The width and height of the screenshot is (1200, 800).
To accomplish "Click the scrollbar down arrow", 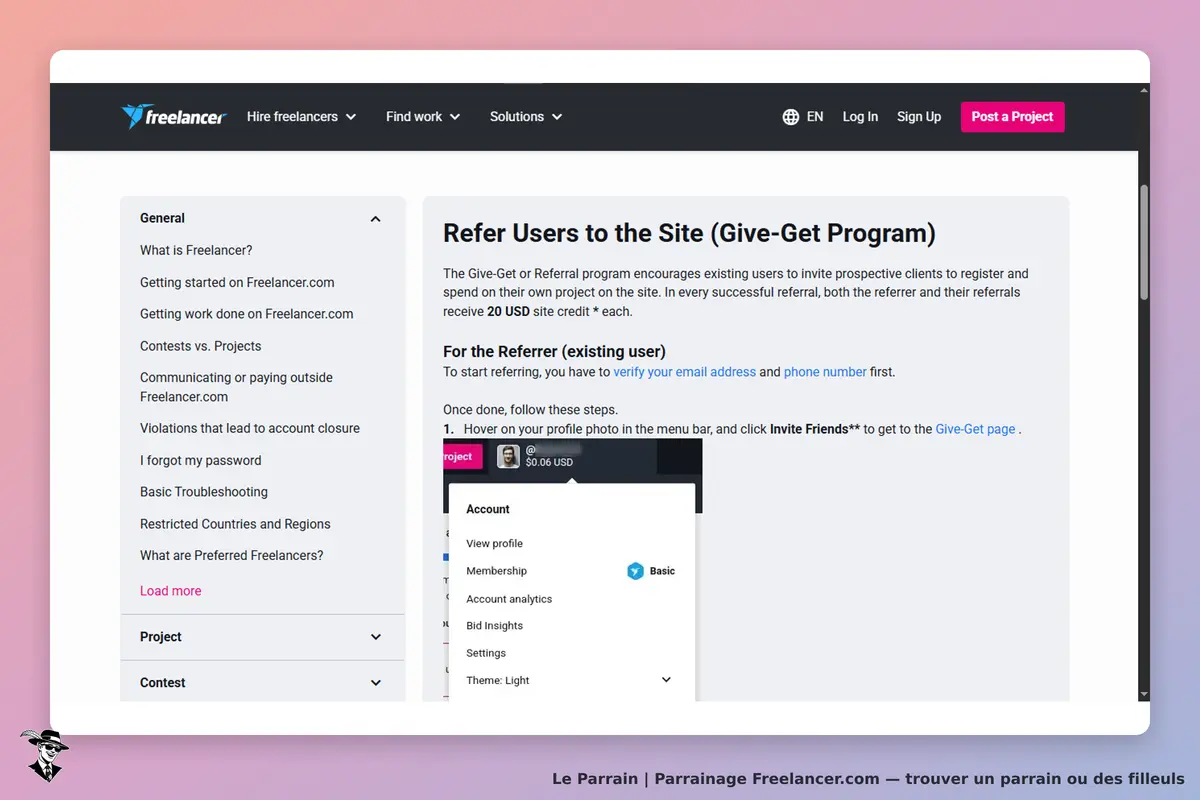I will (x=1144, y=694).
